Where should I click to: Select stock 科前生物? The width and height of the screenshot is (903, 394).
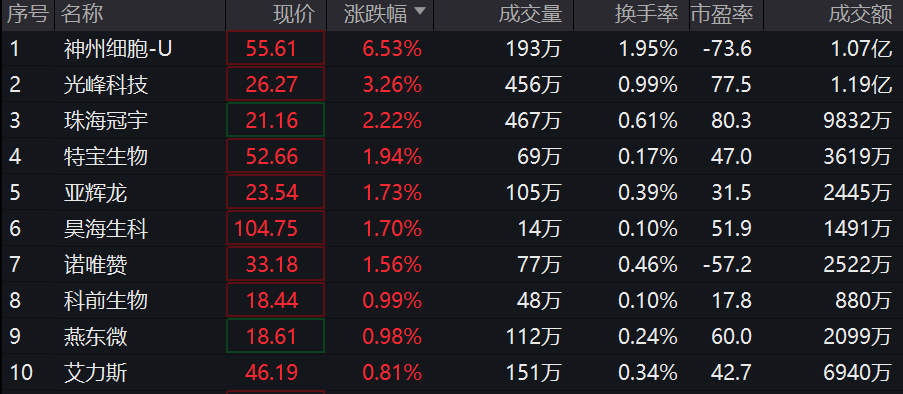(x=106, y=300)
